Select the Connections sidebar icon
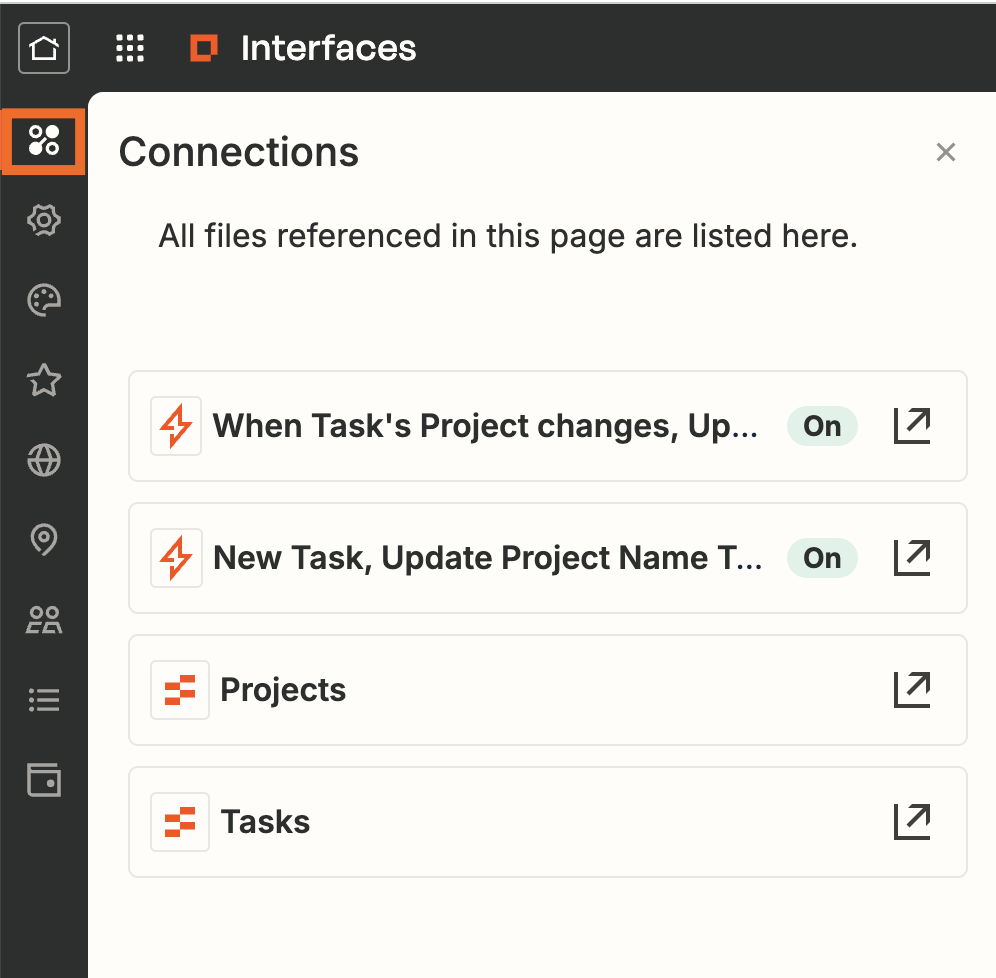The image size is (996, 978). tap(44, 140)
